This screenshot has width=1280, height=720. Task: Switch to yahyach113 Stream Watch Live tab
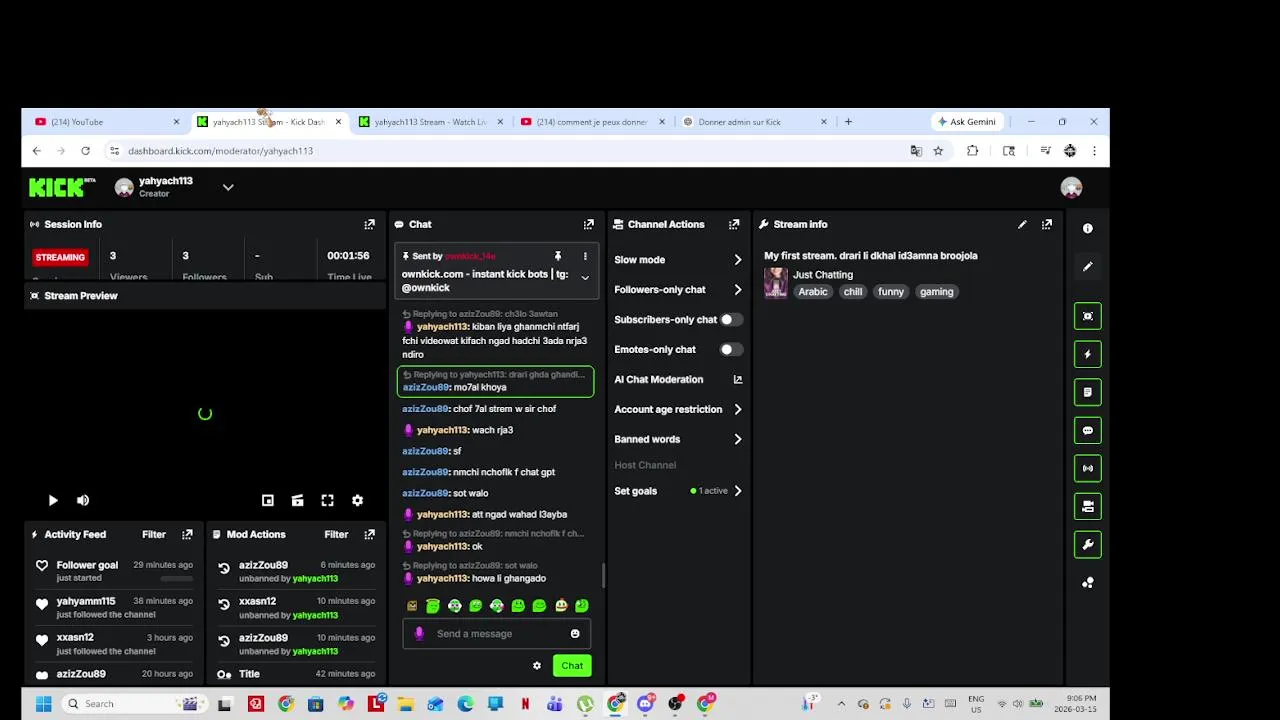pos(430,122)
